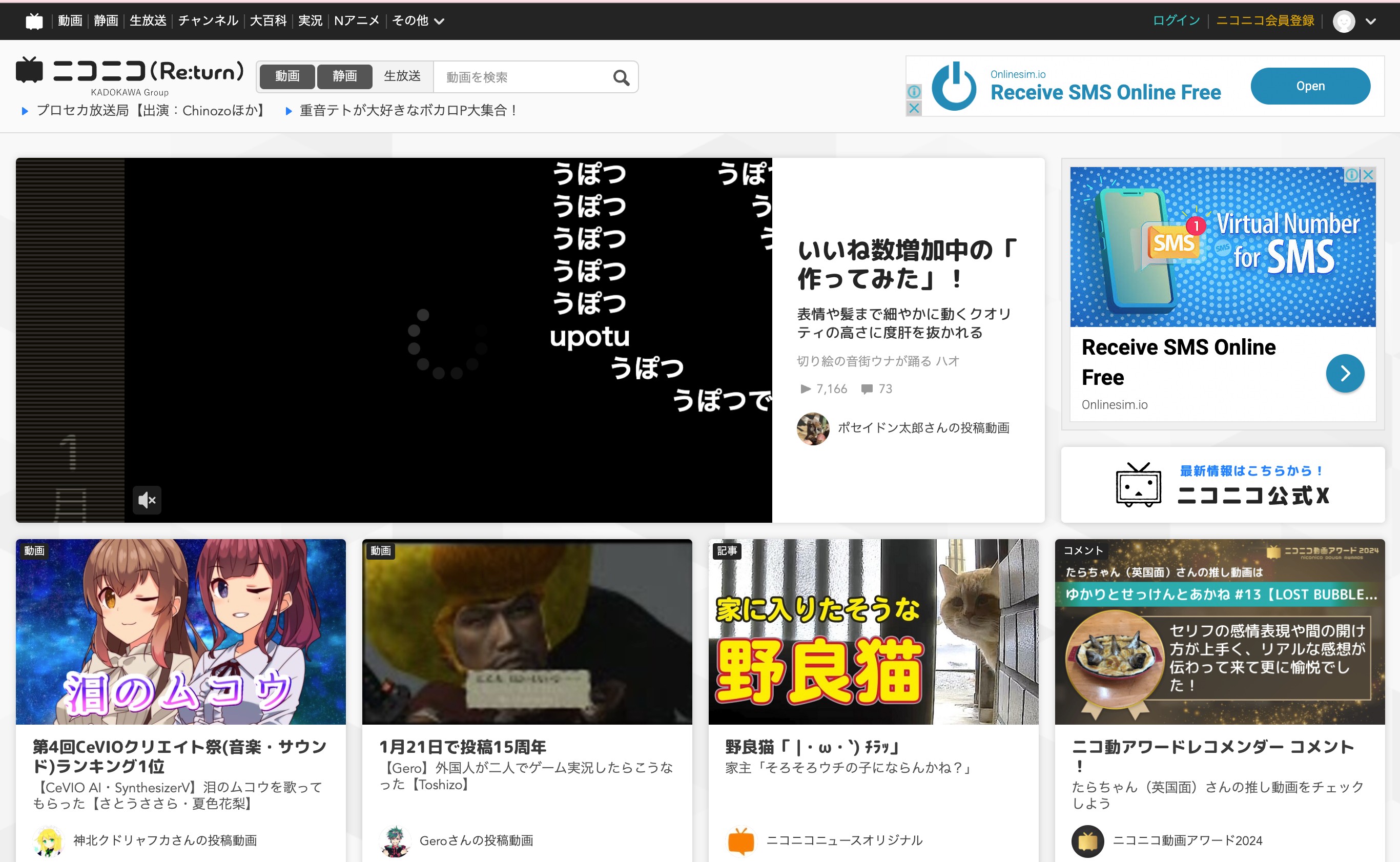Expand the account dropdown chevron
The image size is (1400, 862).
[1371, 22]
